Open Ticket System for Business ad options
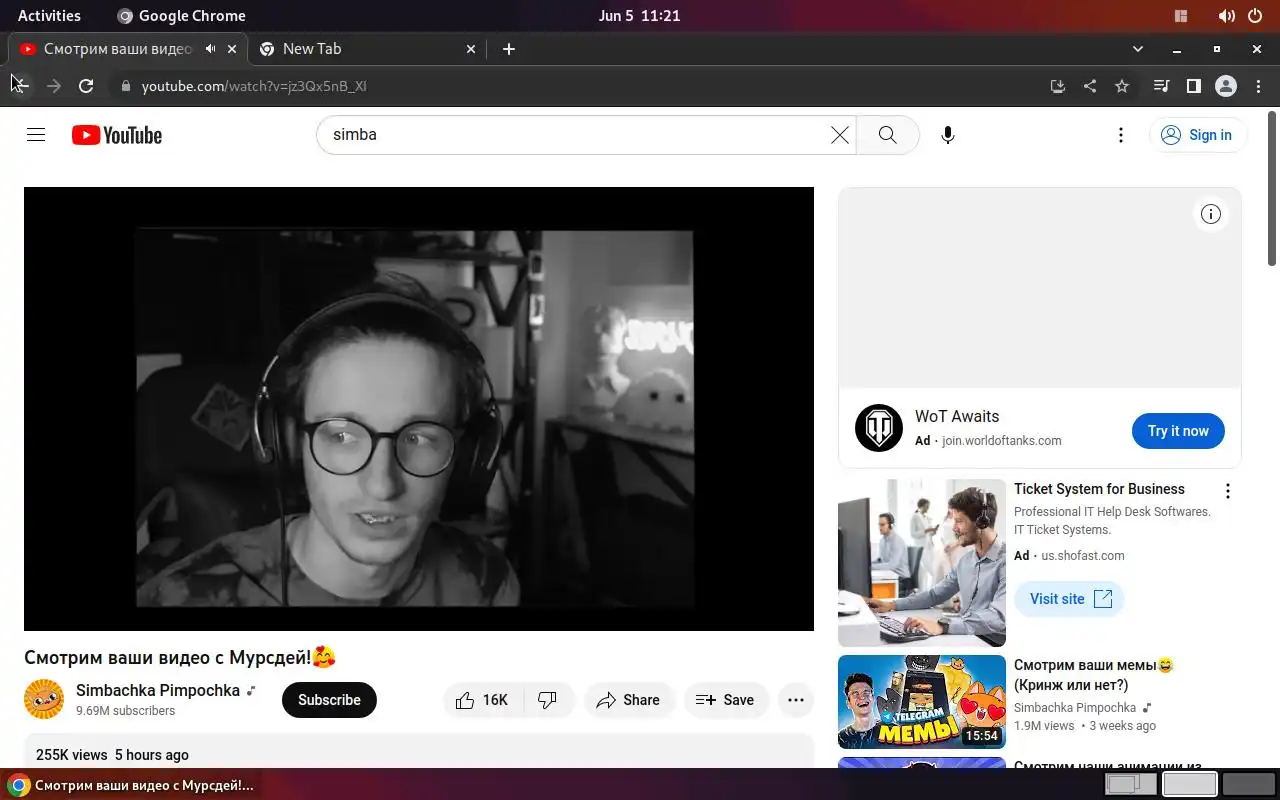This screenshot has height=800, width=1280. tap(1228, 491)
